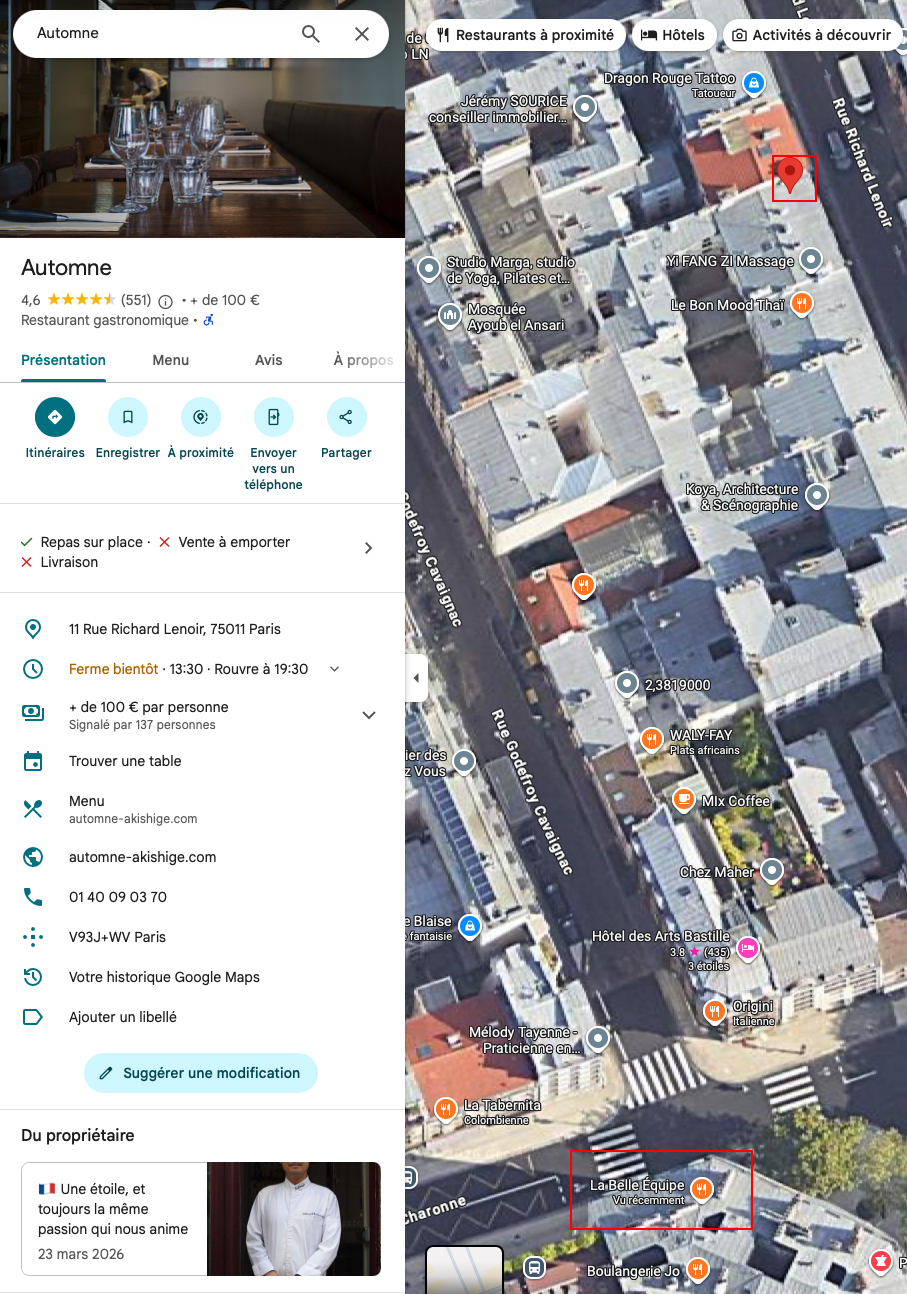Select the Koya Architecture & Scénographie marker
The height and width of the screenshot is (1294, 907).
pos(818,495)
